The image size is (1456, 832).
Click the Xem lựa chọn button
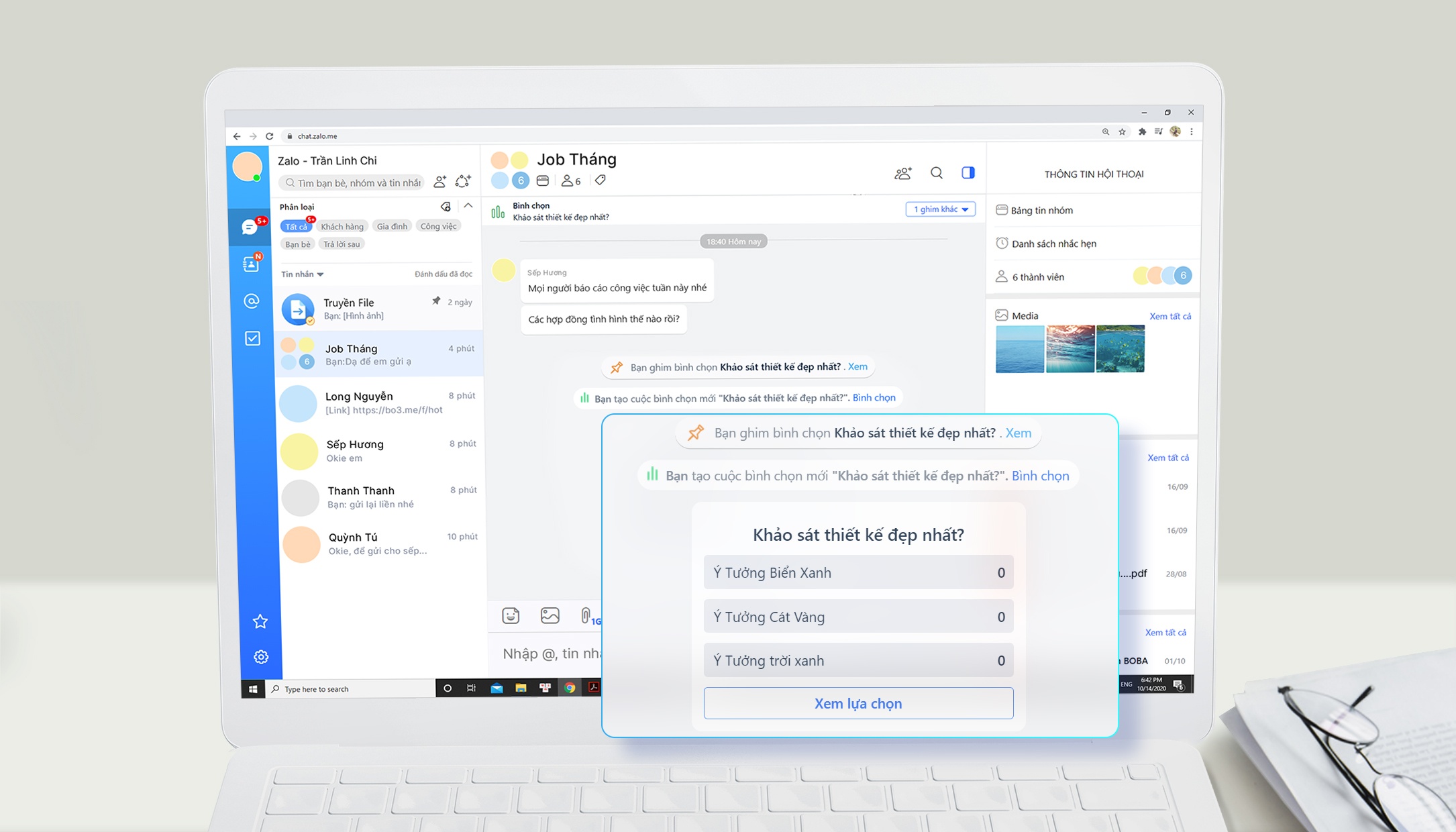[x=857, y=703]
